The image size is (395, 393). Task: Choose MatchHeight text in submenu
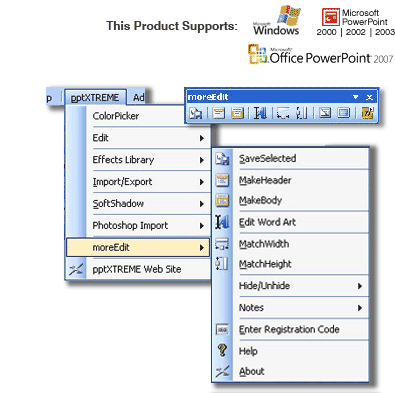265,264
